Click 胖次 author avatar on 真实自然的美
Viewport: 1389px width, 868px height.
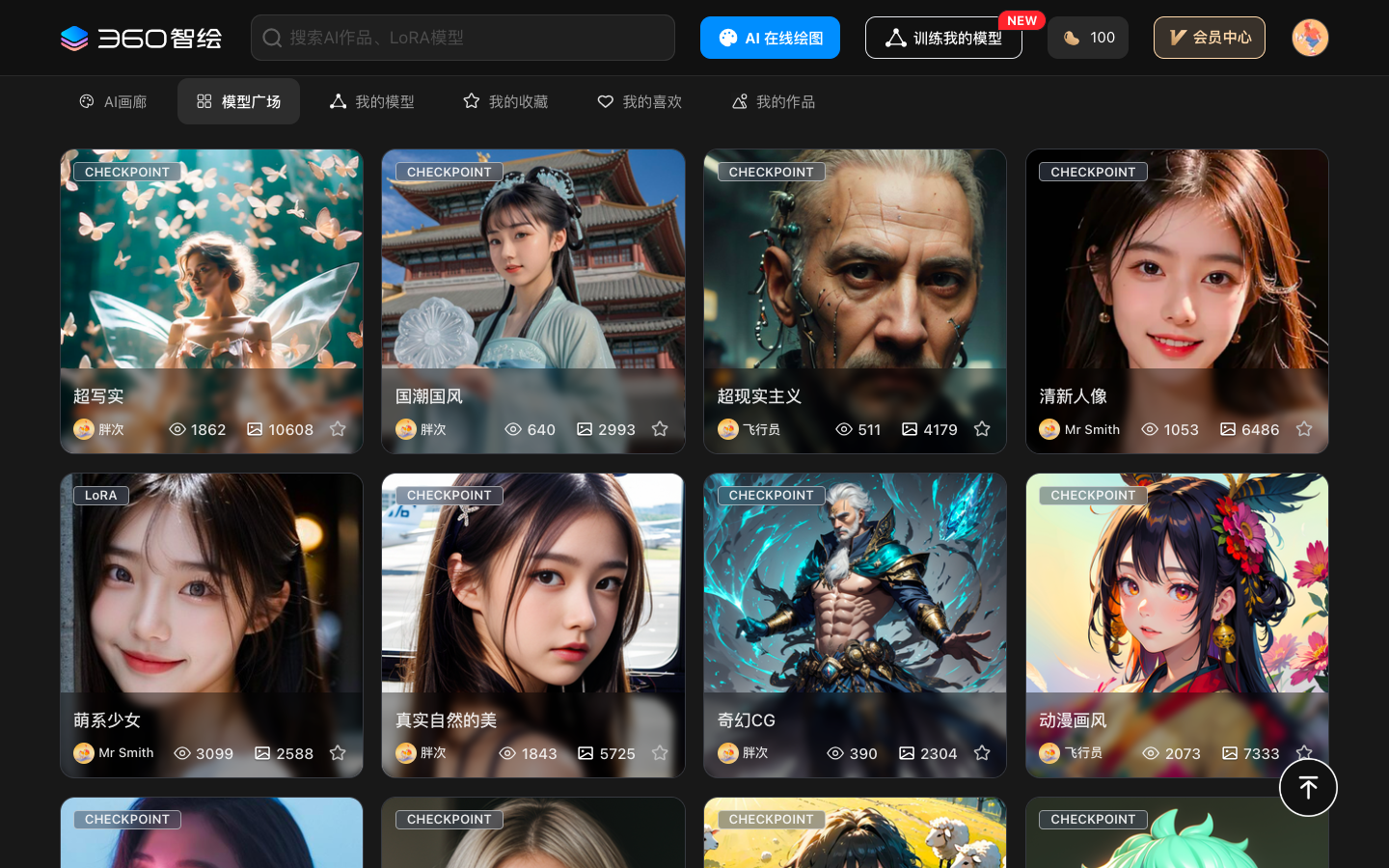[406, 753]
